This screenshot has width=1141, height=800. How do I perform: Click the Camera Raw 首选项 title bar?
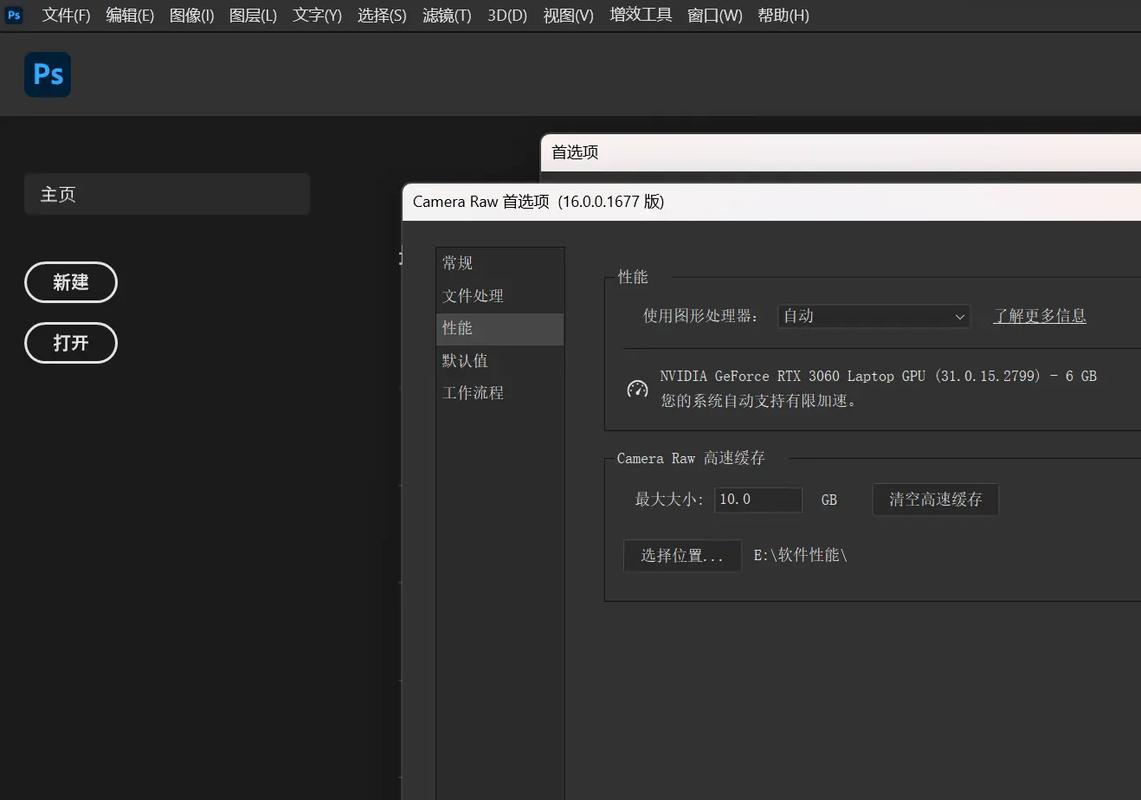(x=771, y=202)
